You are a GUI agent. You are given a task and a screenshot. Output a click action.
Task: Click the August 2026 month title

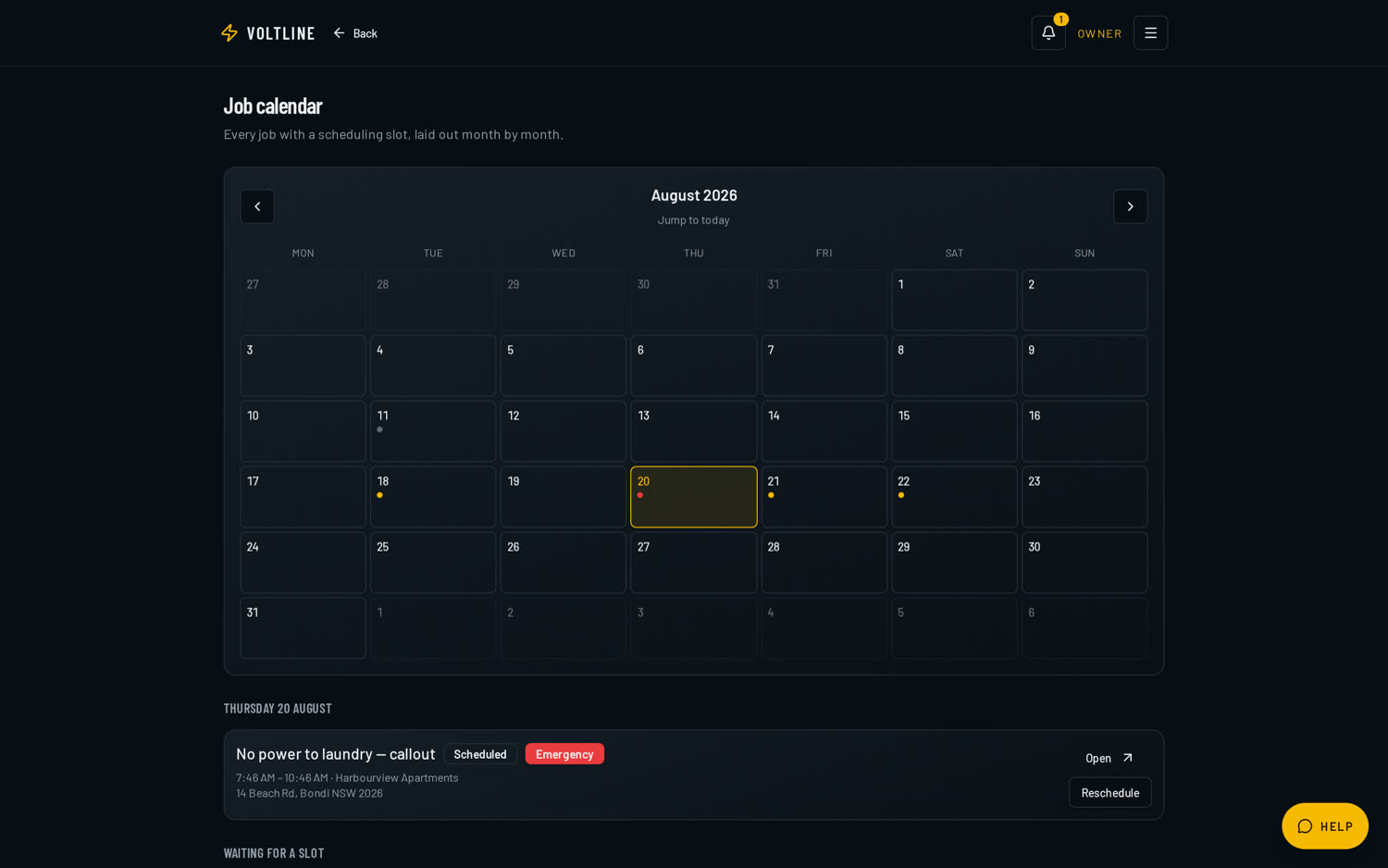pyautogui.click(x=694, y=195)
